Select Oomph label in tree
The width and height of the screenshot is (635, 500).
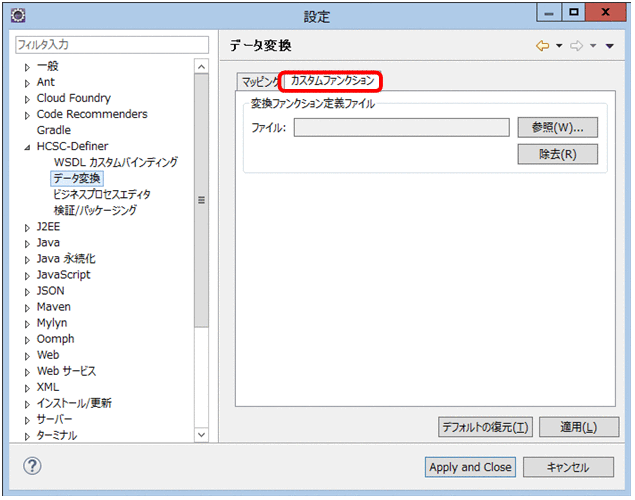55,339
